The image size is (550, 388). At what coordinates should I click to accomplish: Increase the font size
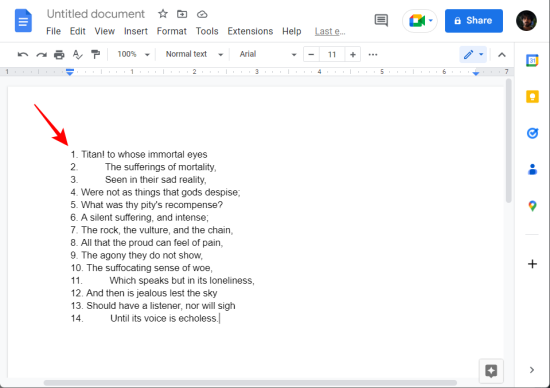(x=353, y=54)
